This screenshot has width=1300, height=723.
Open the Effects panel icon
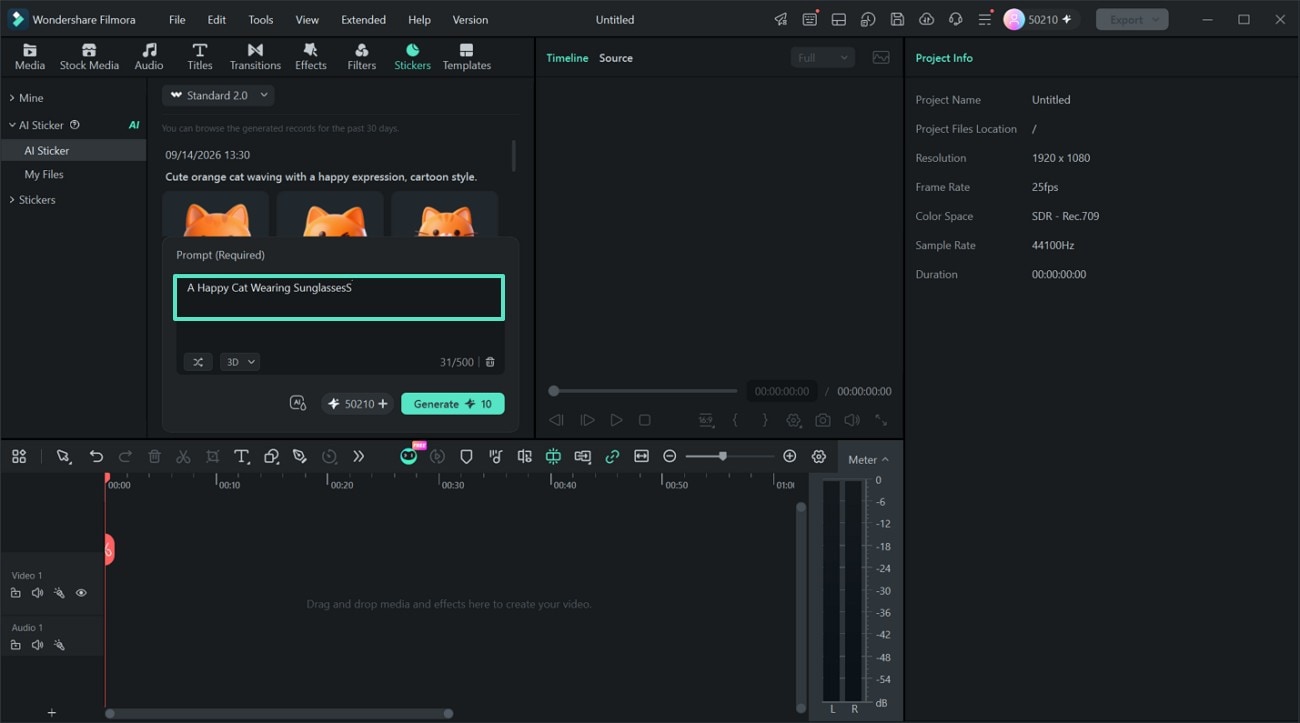coord(310,56)
